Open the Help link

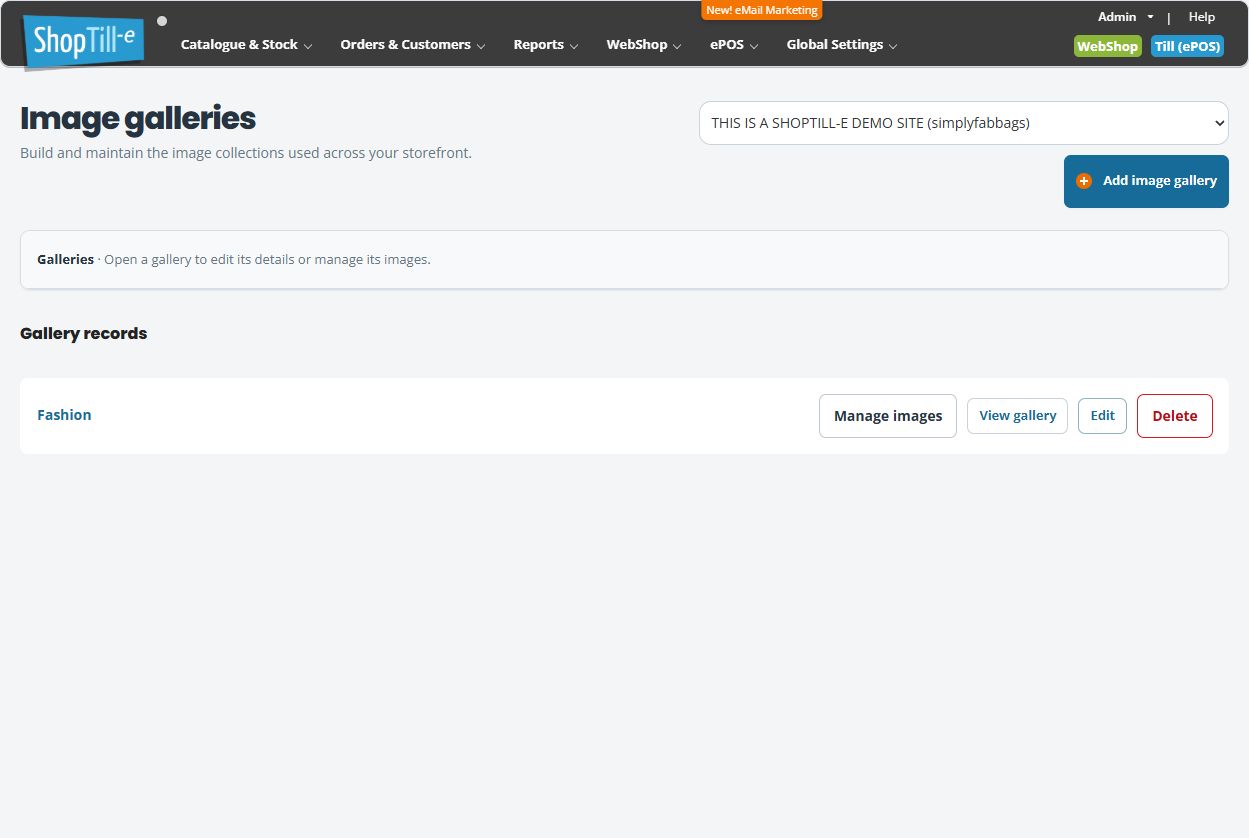point(1202,17)
